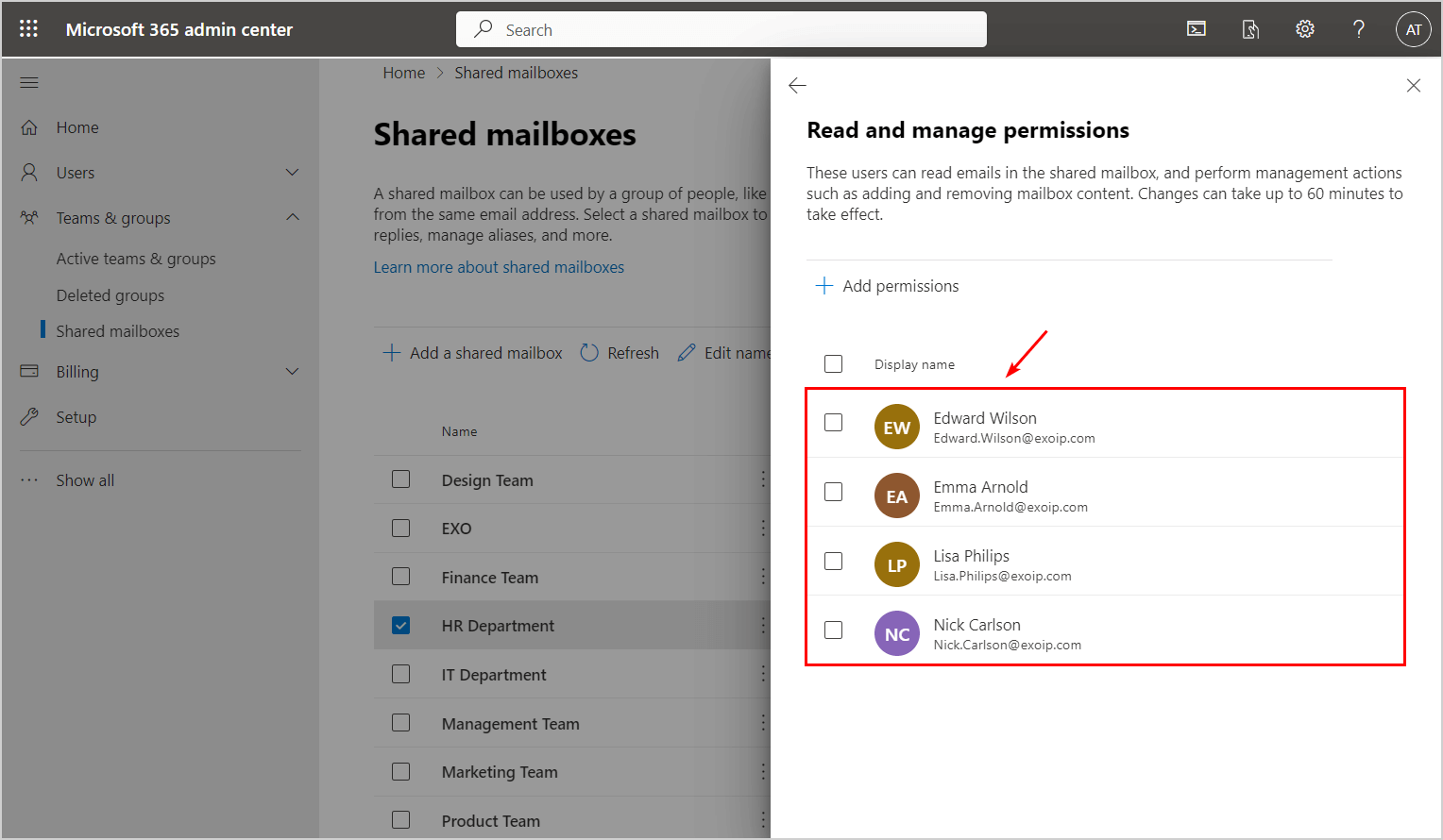Click the EA avatar for Emma Arnold

[897, 496]
